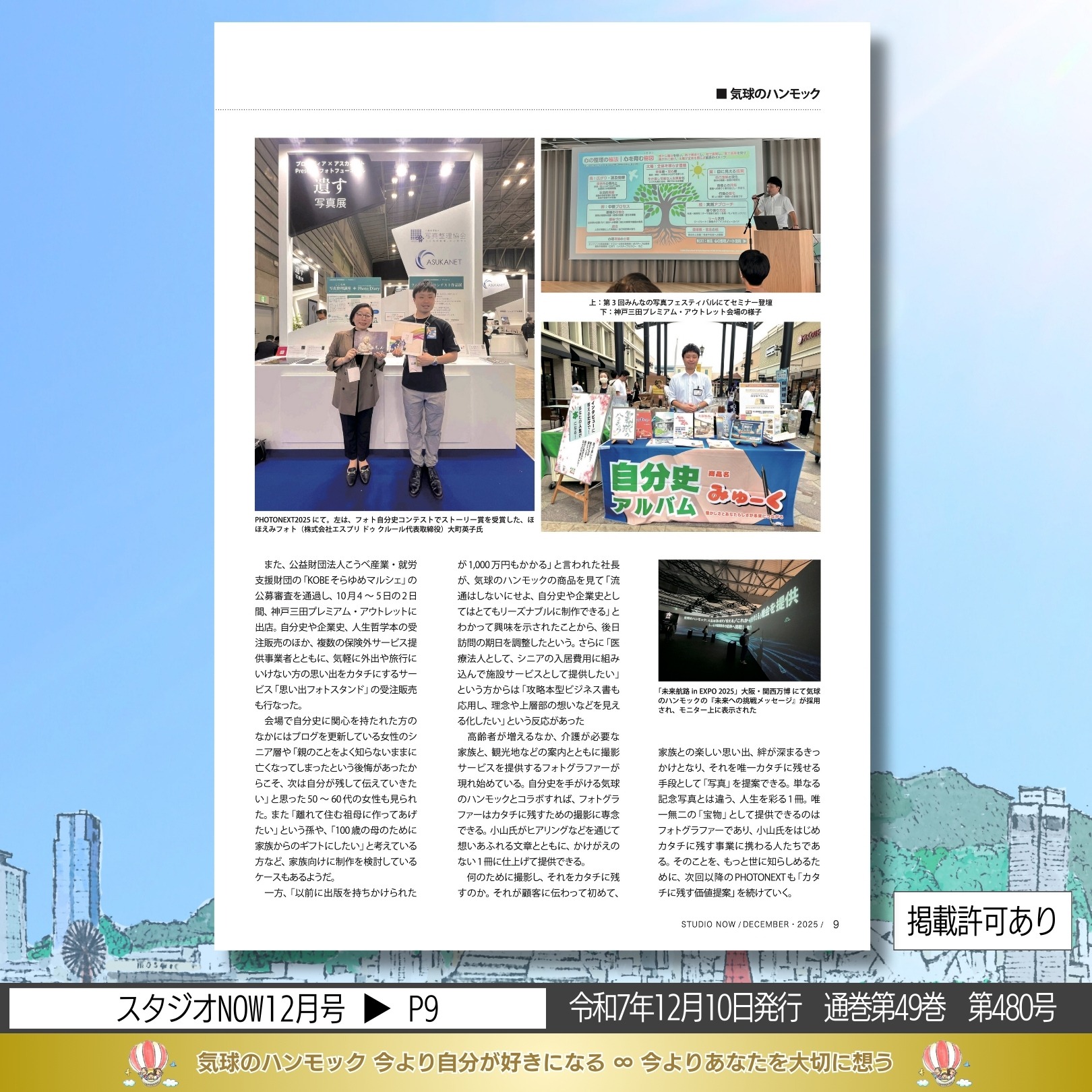Click the paragraph starting 会場で自分史に関心を持たれた

pyautogui.click(x=336, y=799)
